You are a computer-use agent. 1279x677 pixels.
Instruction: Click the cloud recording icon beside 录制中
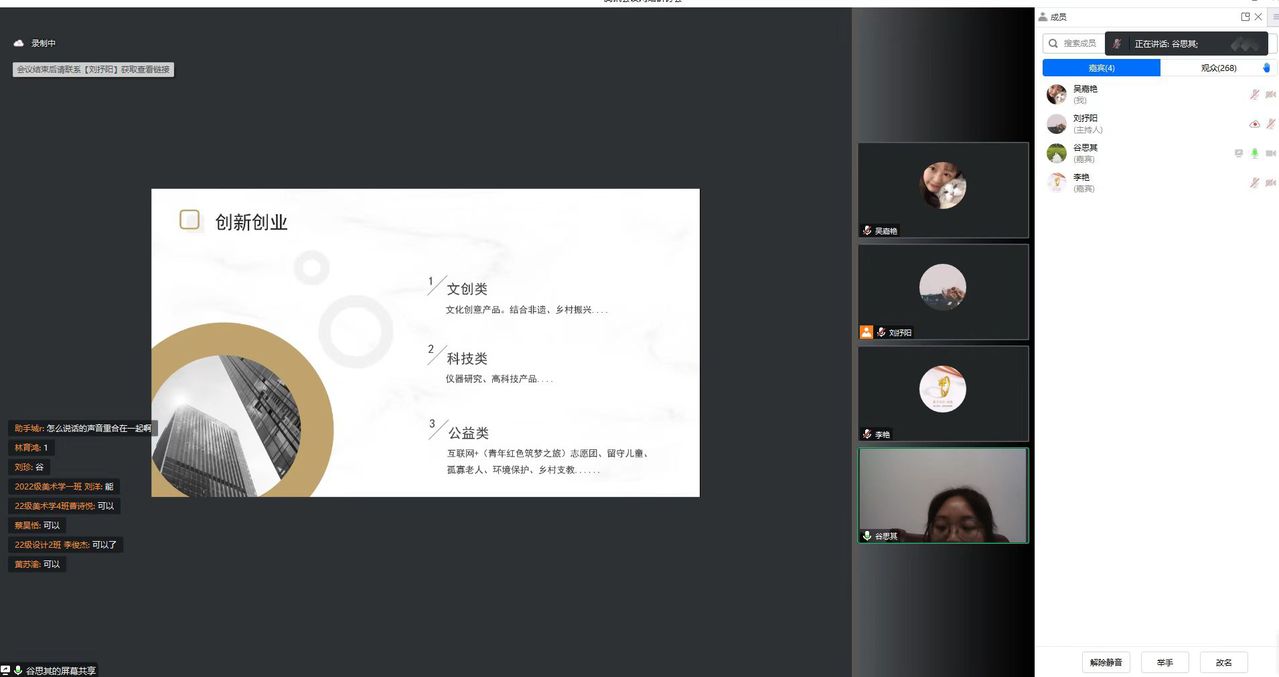tap(18, 43)
